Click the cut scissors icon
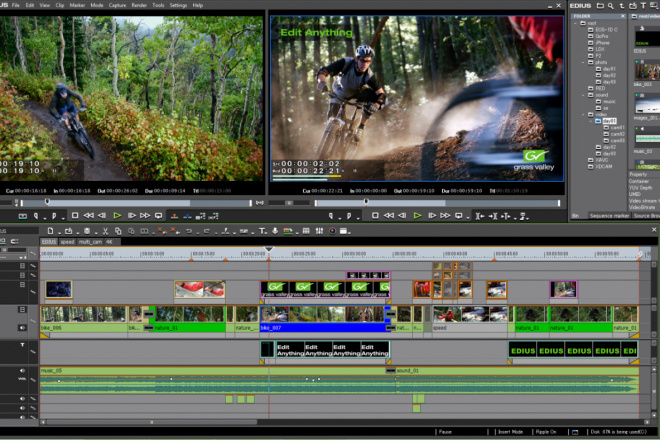 (x=105, y=231)
